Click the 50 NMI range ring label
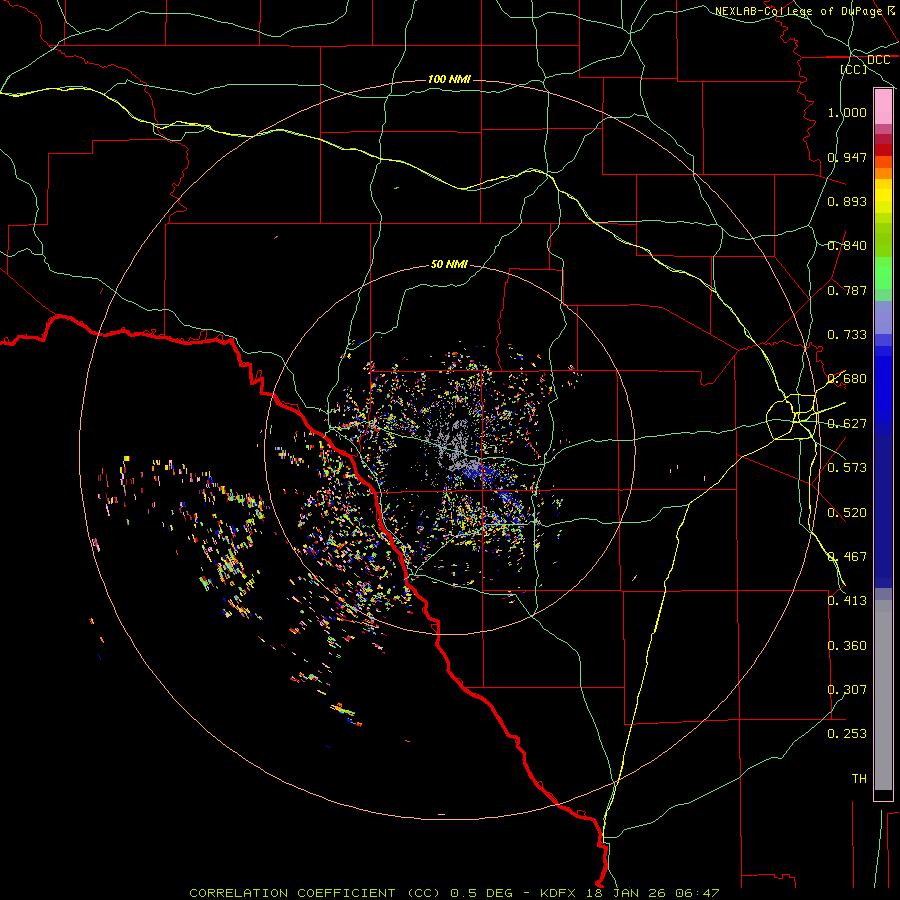Viewport: 900px width, 900px height. (x=449, y=264)
